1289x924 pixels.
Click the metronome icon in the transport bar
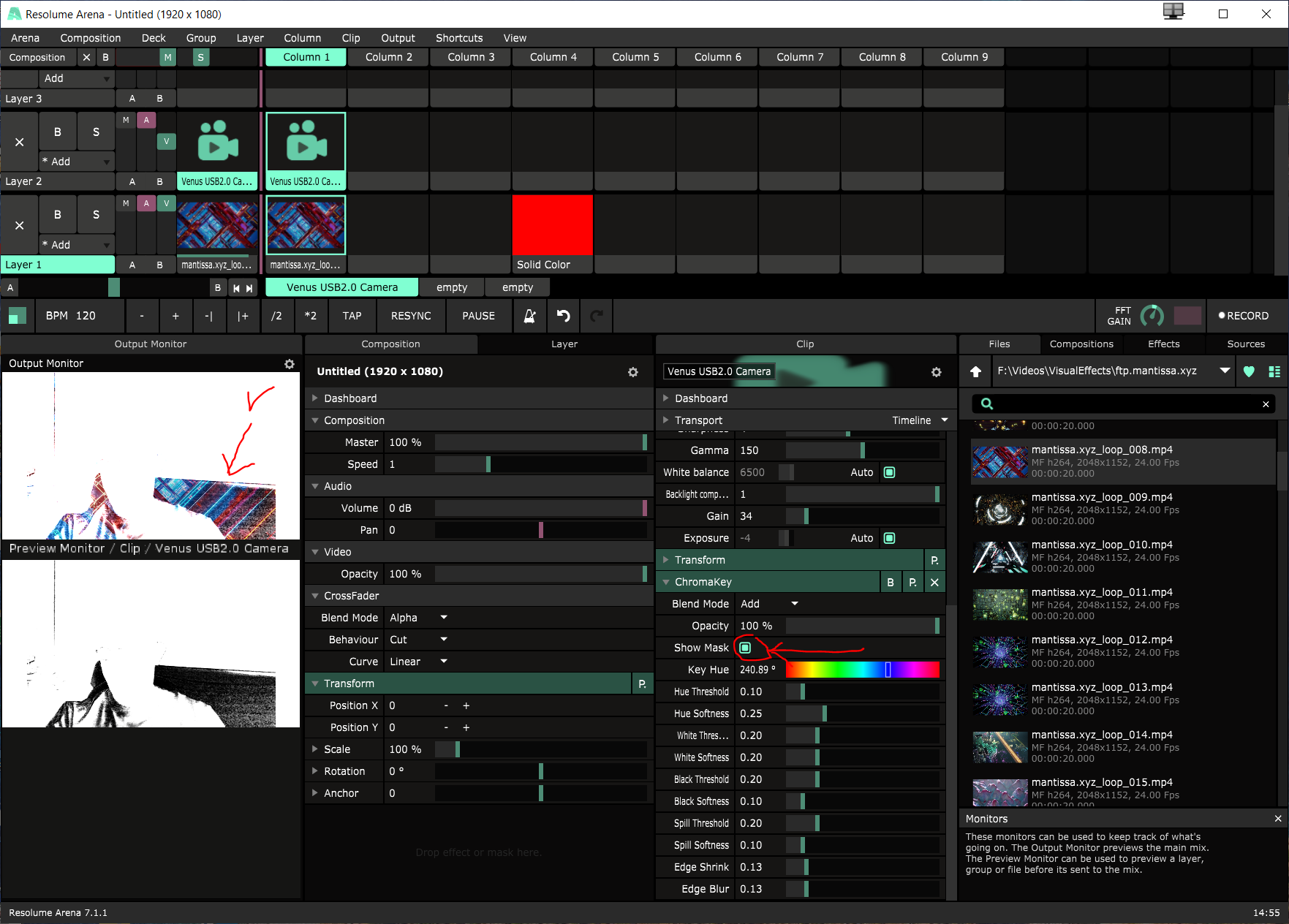pos(529,316)
